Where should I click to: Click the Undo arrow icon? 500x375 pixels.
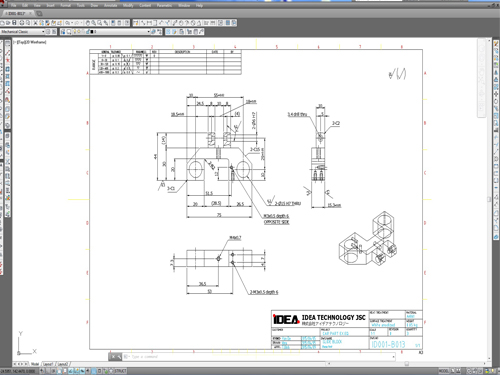pyautogui.click(x=67, y=23)
